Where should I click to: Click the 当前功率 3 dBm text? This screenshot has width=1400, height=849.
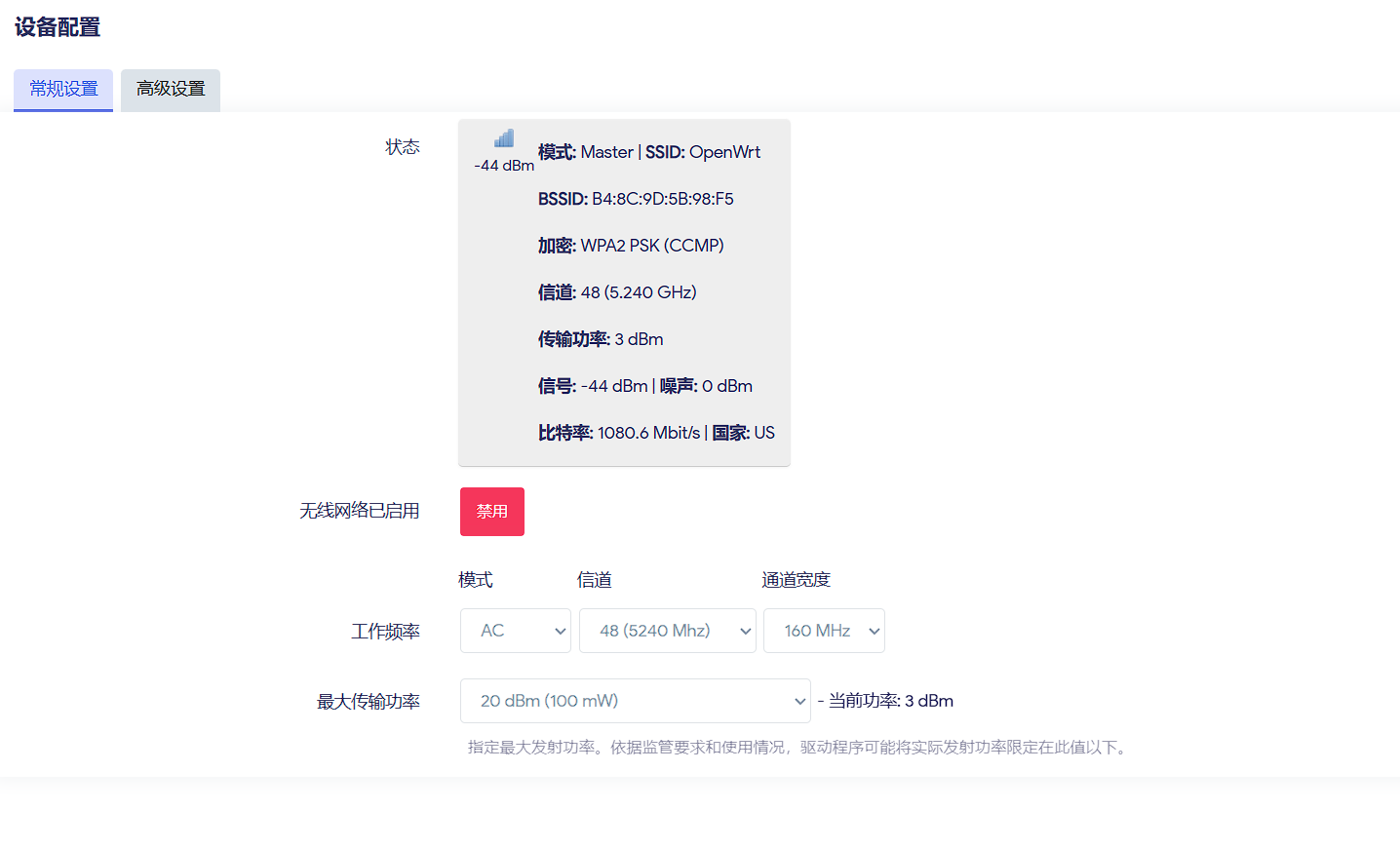click(890, 701)
